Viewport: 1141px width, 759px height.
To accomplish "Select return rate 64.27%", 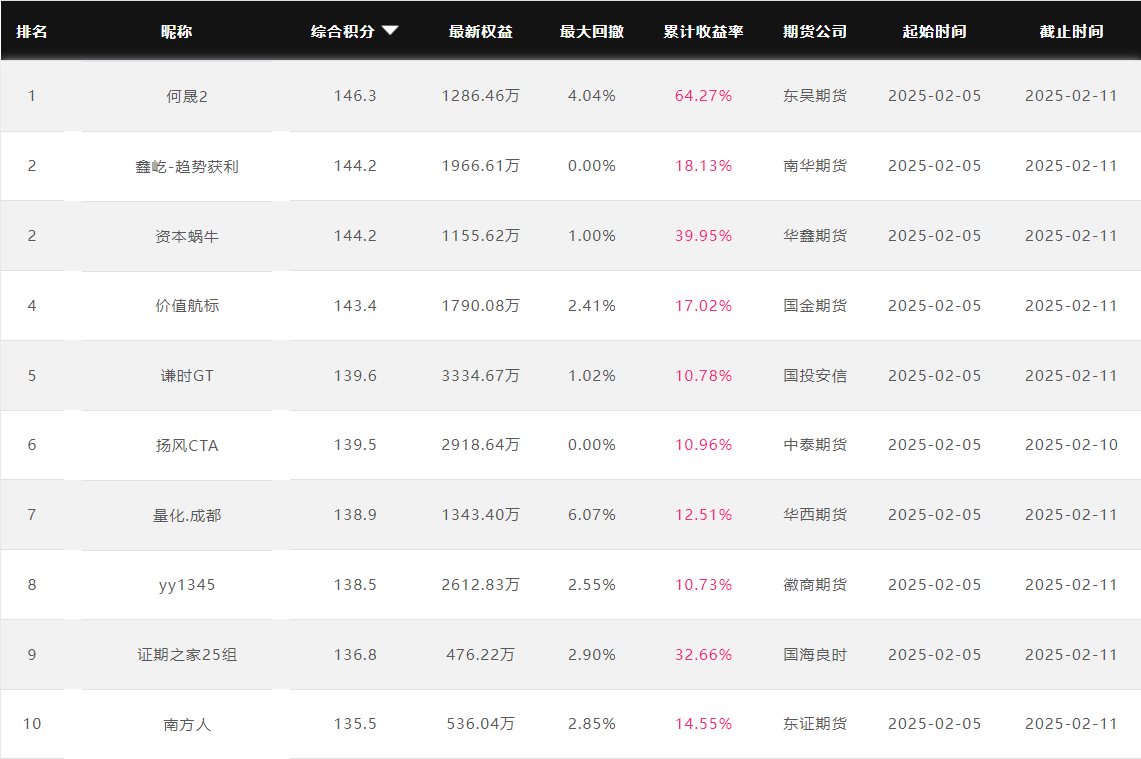I will pos(703,96).
